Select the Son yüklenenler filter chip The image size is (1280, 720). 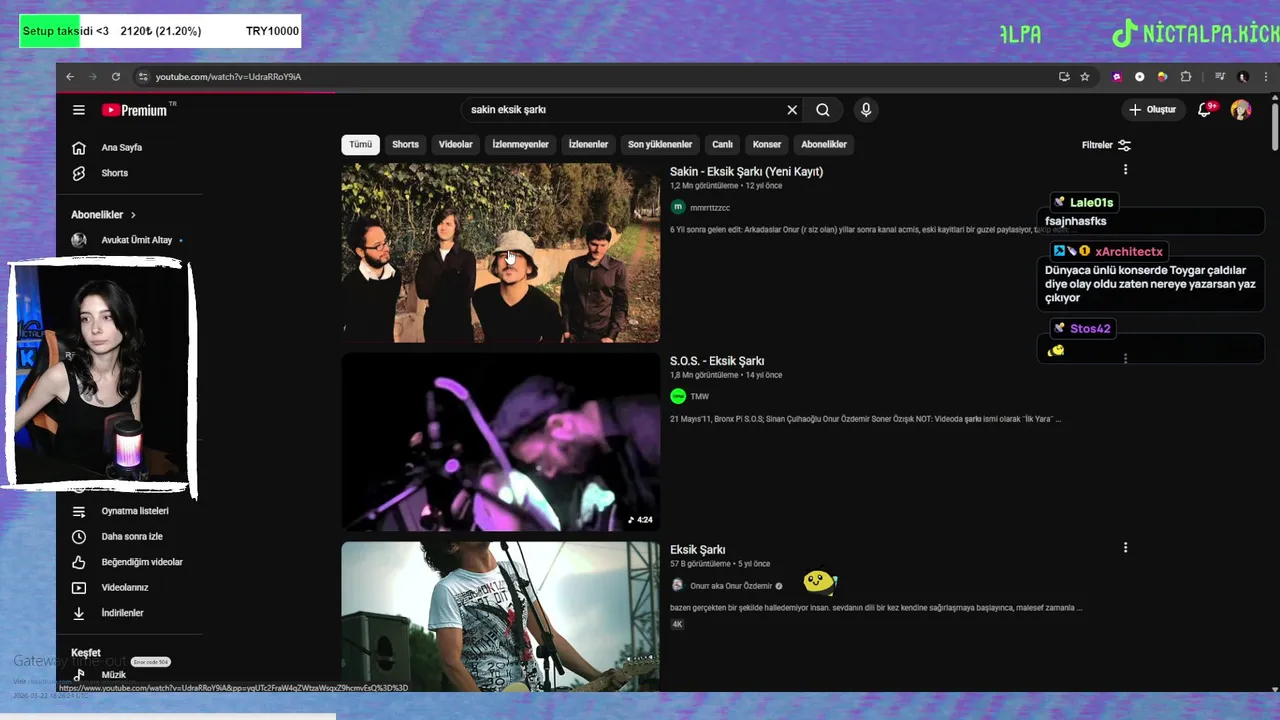660,145
